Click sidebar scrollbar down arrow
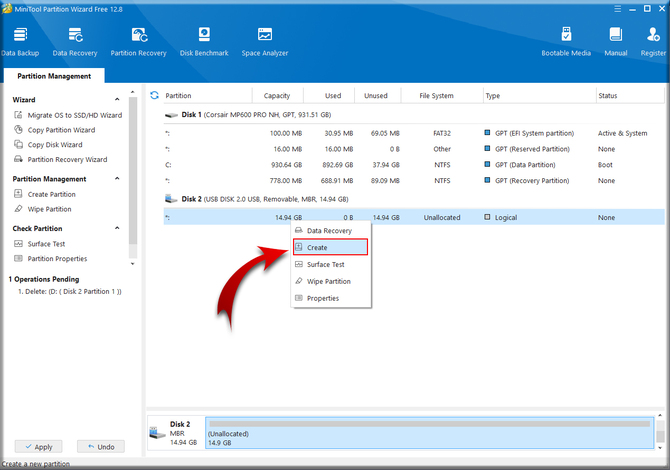The image size is (670, 470). 132,264
